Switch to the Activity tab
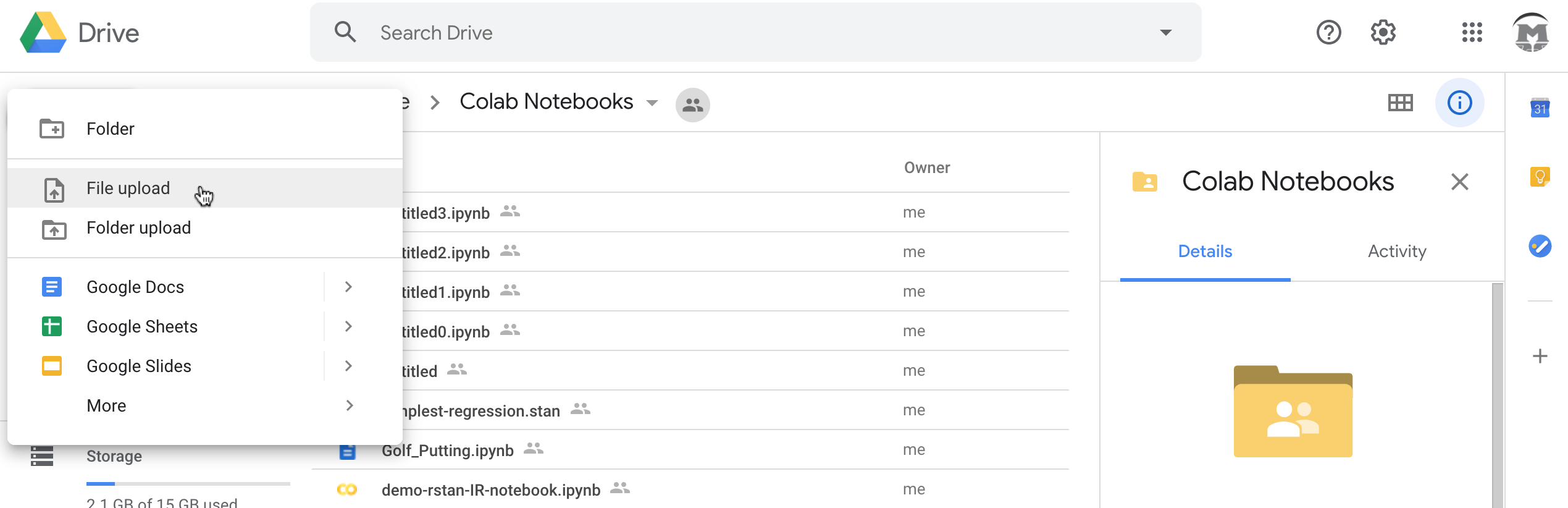The image size is (1568, 508). pyautogui.click(x=1396, y=251)
